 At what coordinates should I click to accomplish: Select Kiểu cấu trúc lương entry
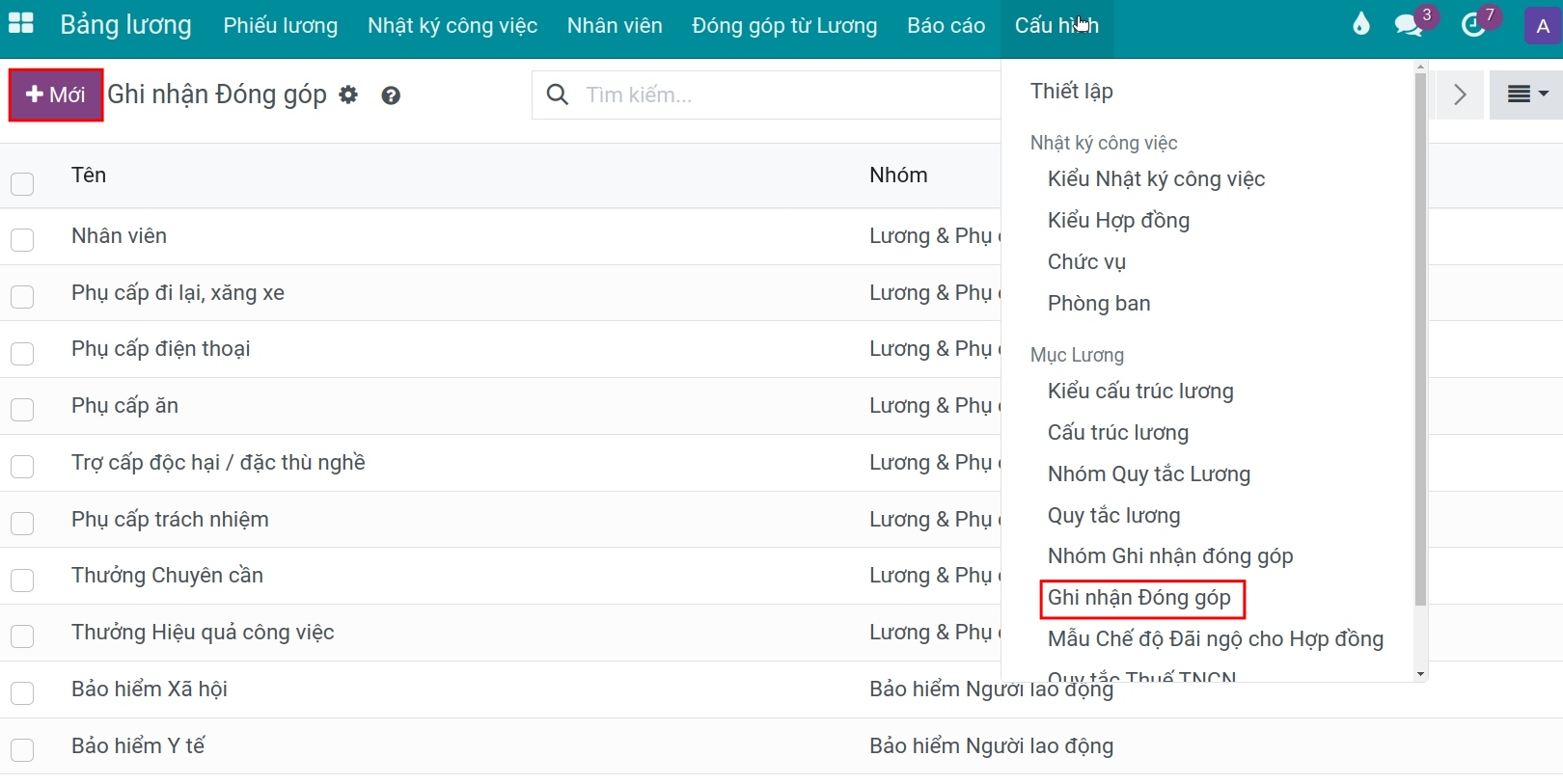(1141, 392)
